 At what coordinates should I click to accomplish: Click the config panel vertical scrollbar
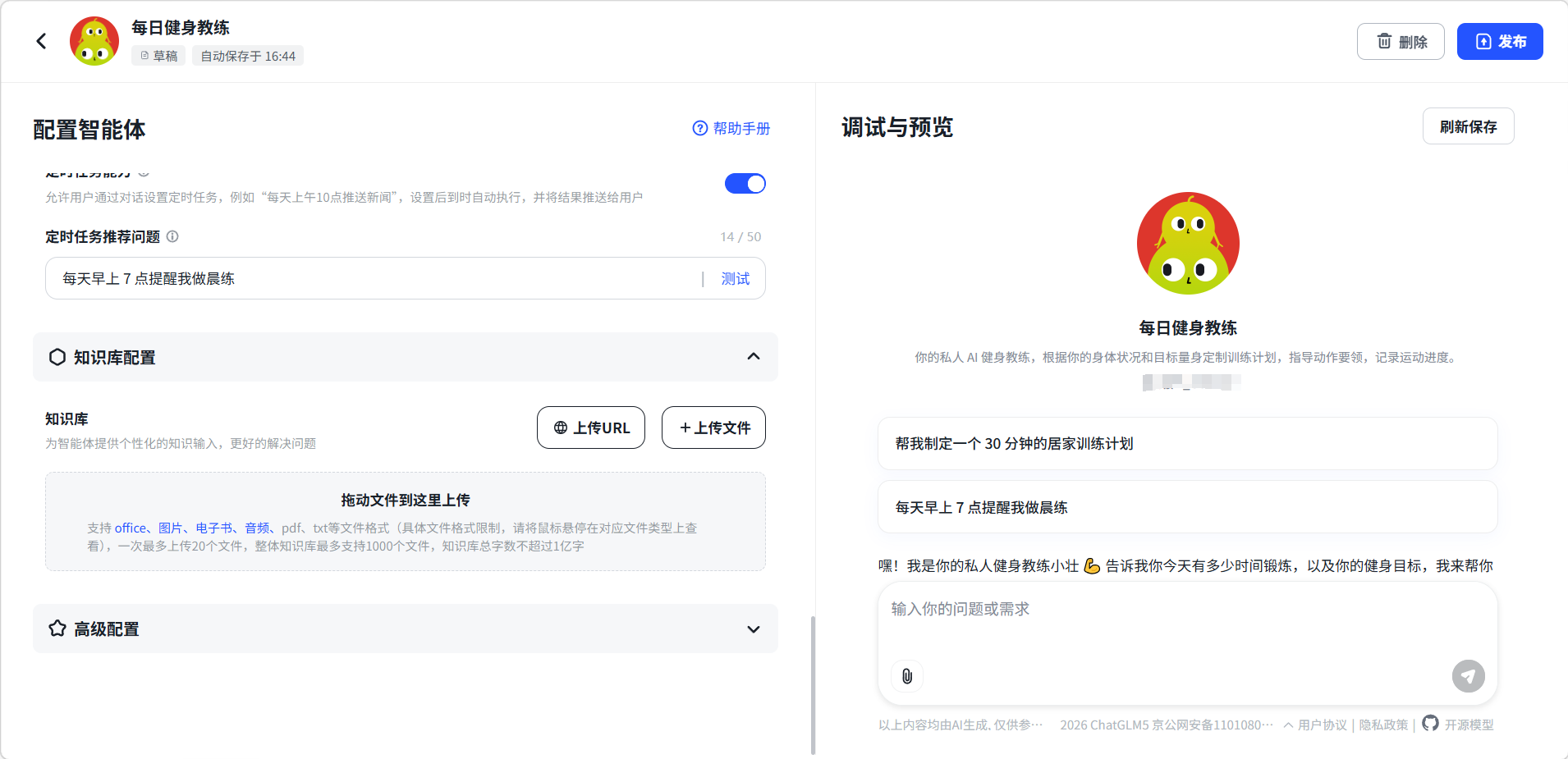[x=813, y=684]
